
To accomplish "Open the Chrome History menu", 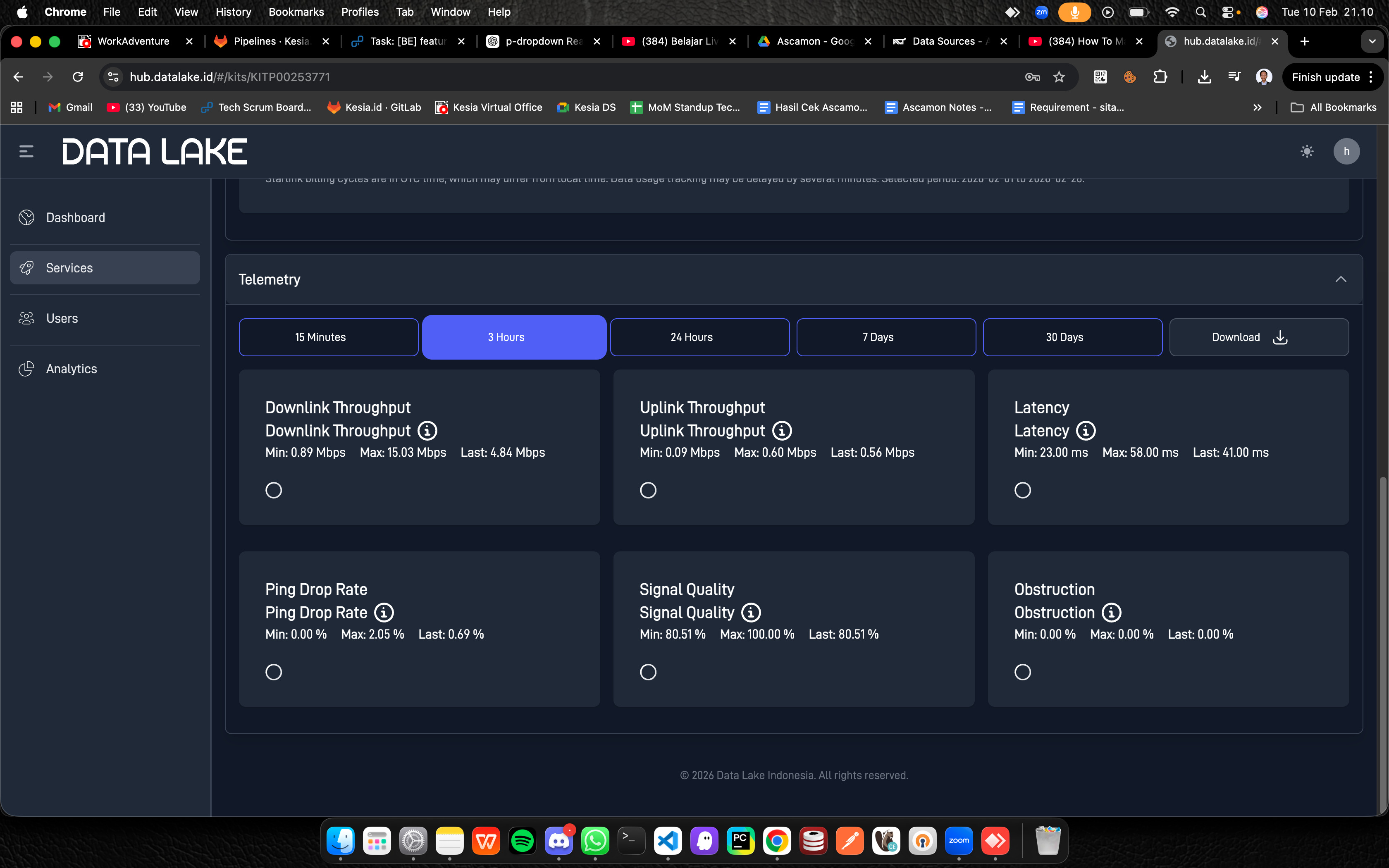I will pyautogui.click(x=233, y=12).
